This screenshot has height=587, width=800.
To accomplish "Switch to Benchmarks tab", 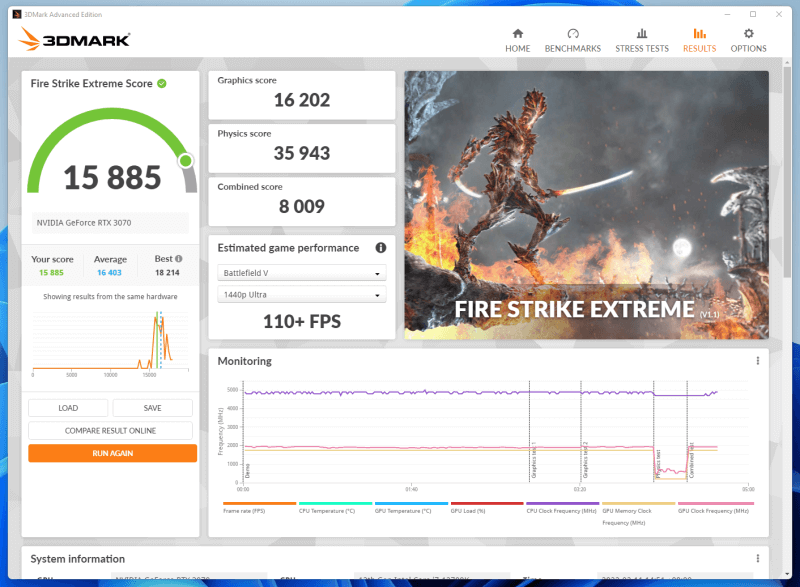I will [x=572, y=41].
